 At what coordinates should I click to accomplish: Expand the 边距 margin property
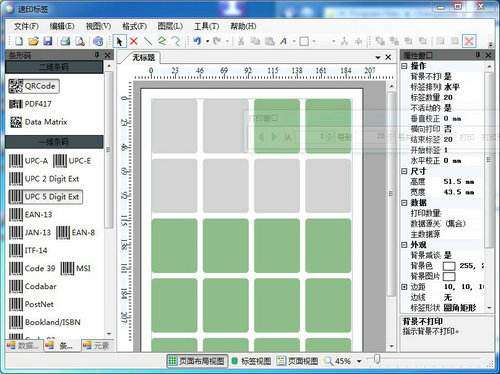tap(404, 287)
